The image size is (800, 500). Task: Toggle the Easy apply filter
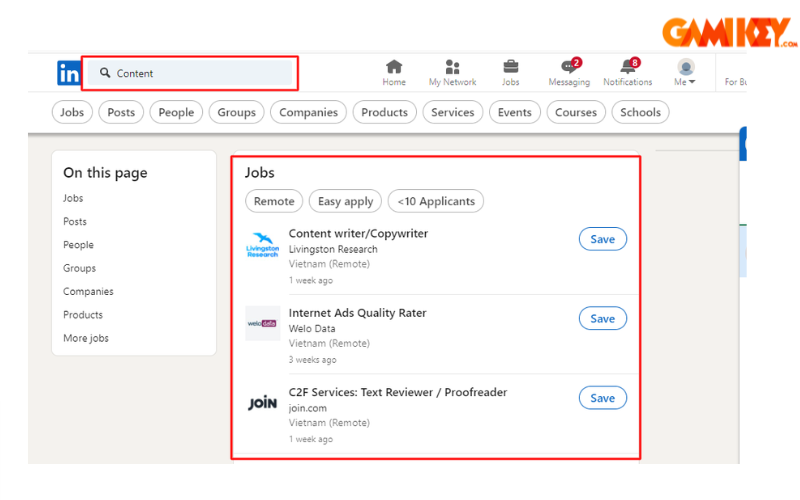345,201
